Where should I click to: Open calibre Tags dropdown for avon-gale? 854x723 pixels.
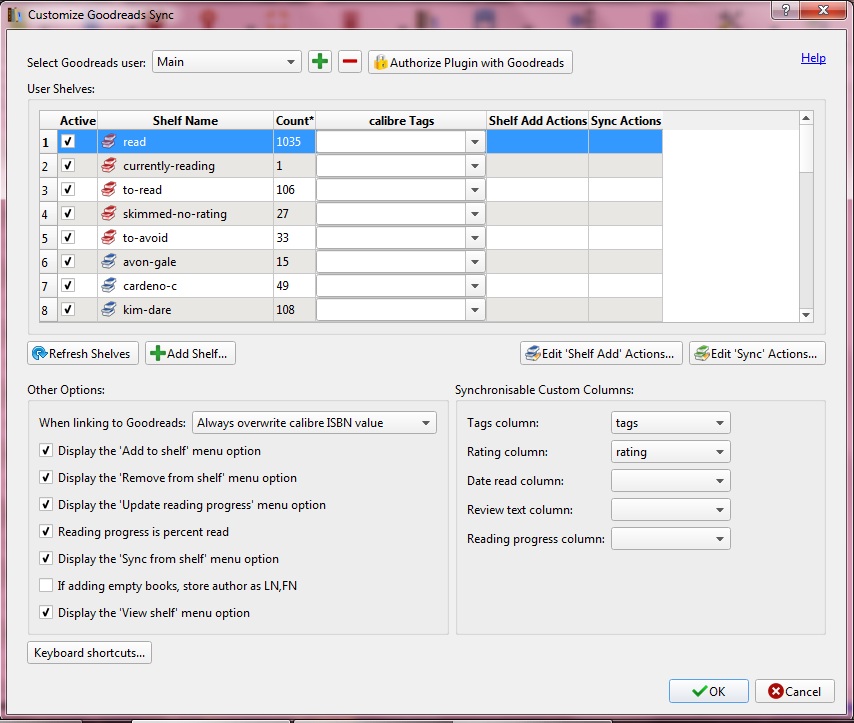[x=475, y=262]
